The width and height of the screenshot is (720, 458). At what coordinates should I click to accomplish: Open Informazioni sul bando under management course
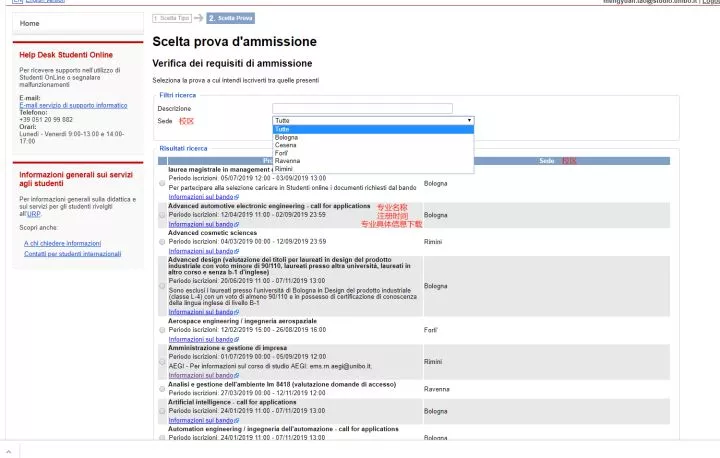pos(203,197)
